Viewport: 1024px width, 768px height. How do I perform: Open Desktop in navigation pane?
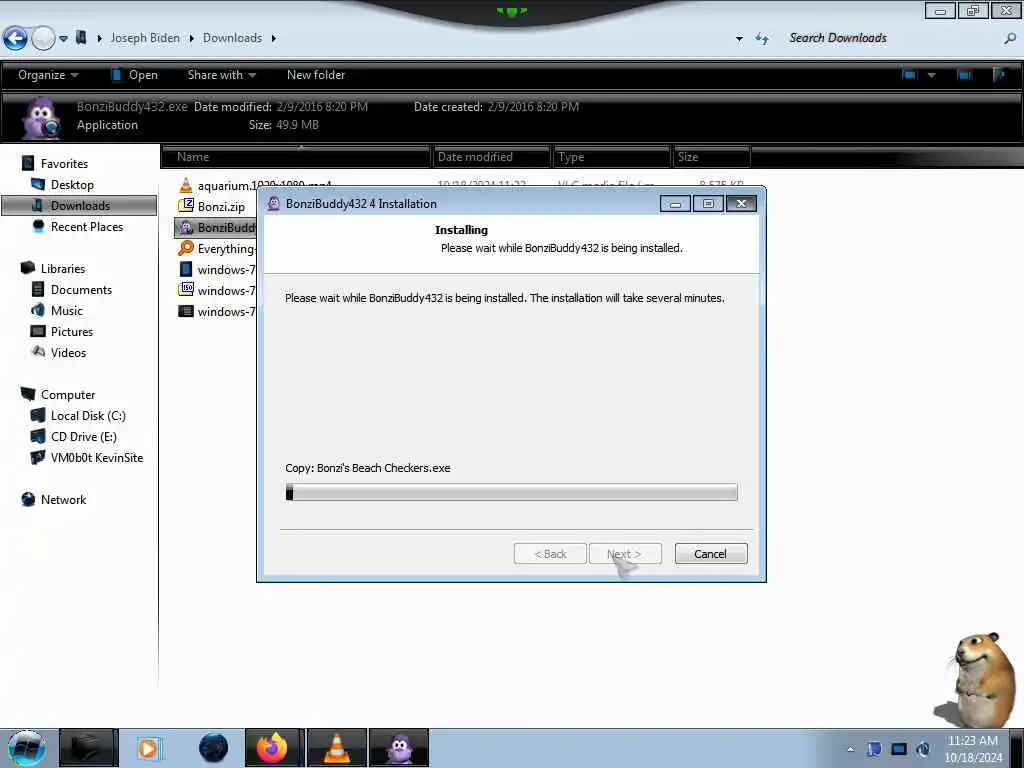click(x=72, y=185)
